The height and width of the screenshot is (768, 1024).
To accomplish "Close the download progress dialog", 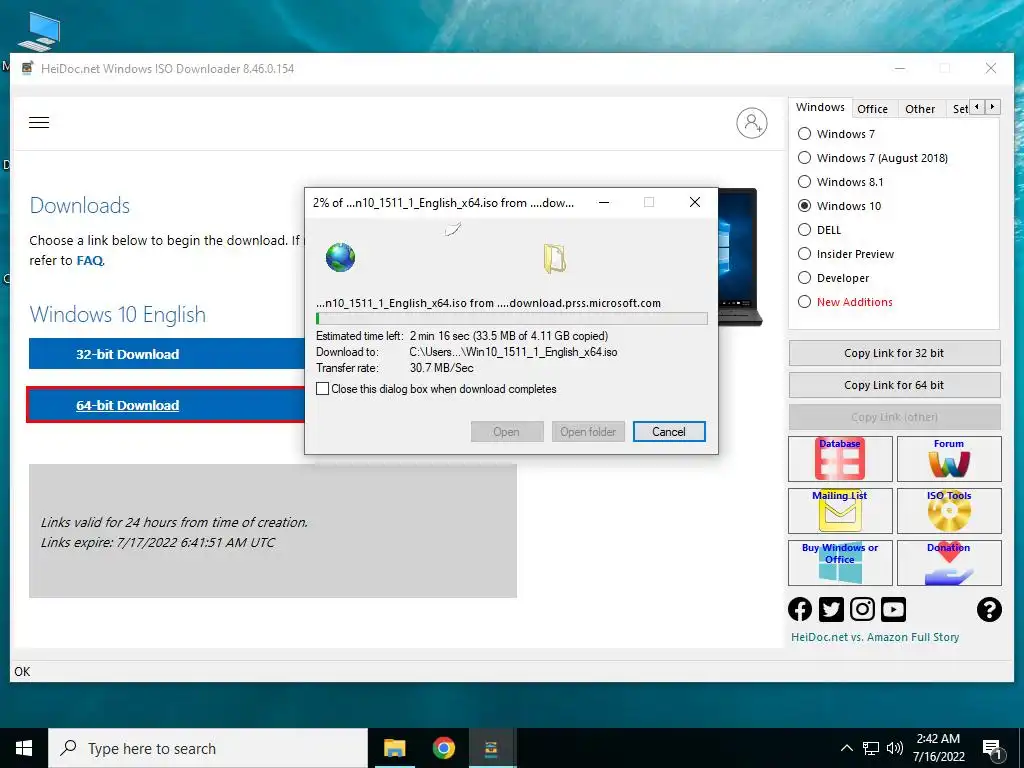I will [695, 202].
